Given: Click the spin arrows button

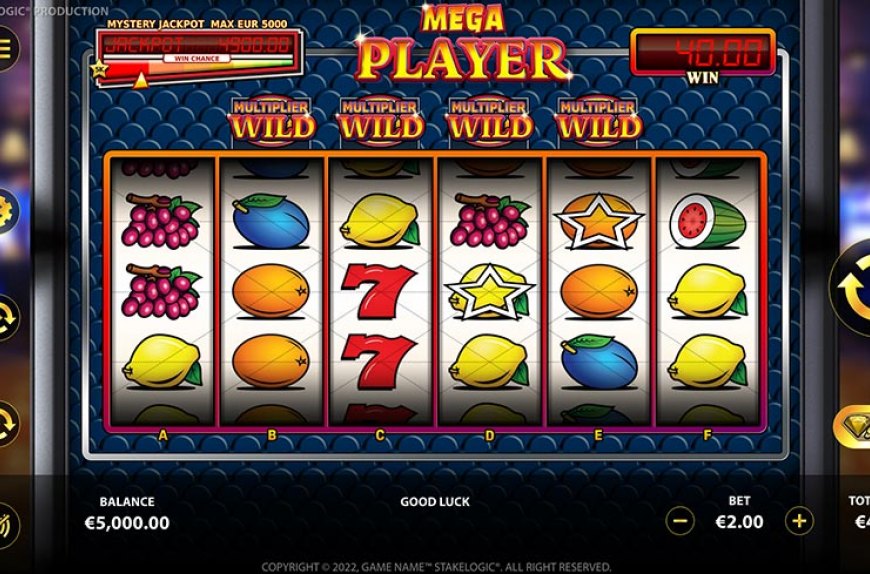Looking at the screenshot, I should click(x=852, y=287).
